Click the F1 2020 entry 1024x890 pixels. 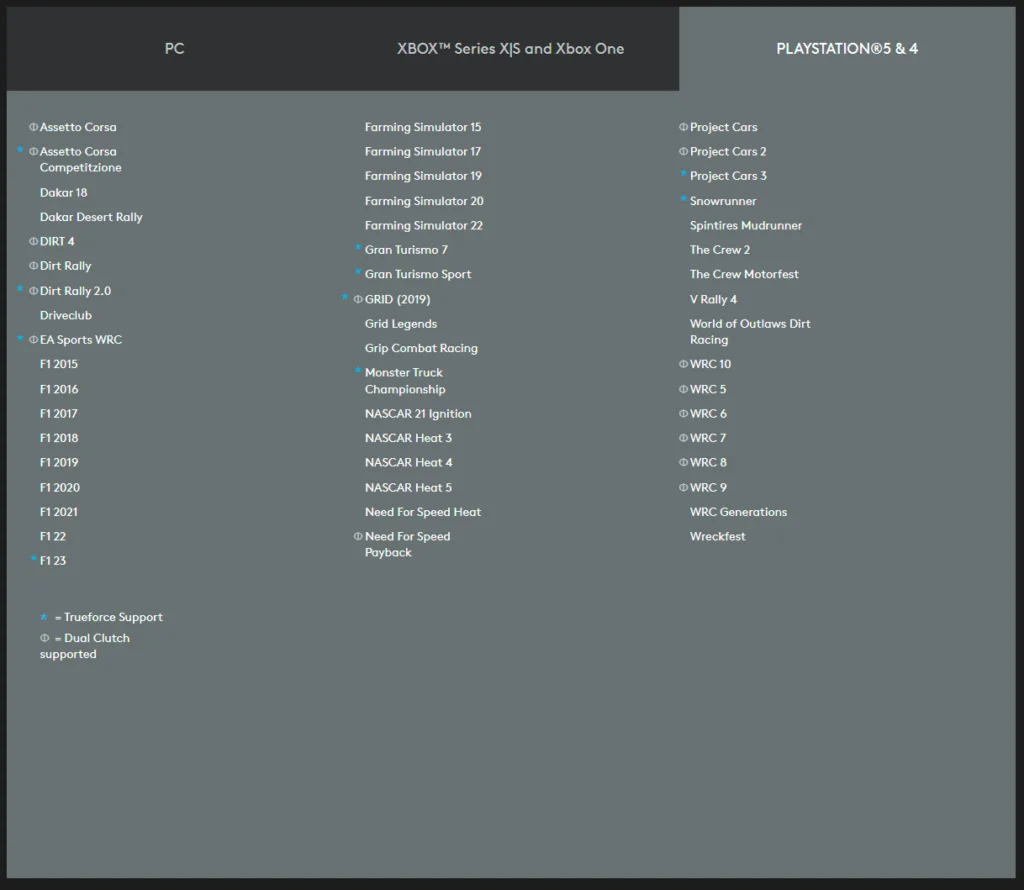[x=59, y=488]
